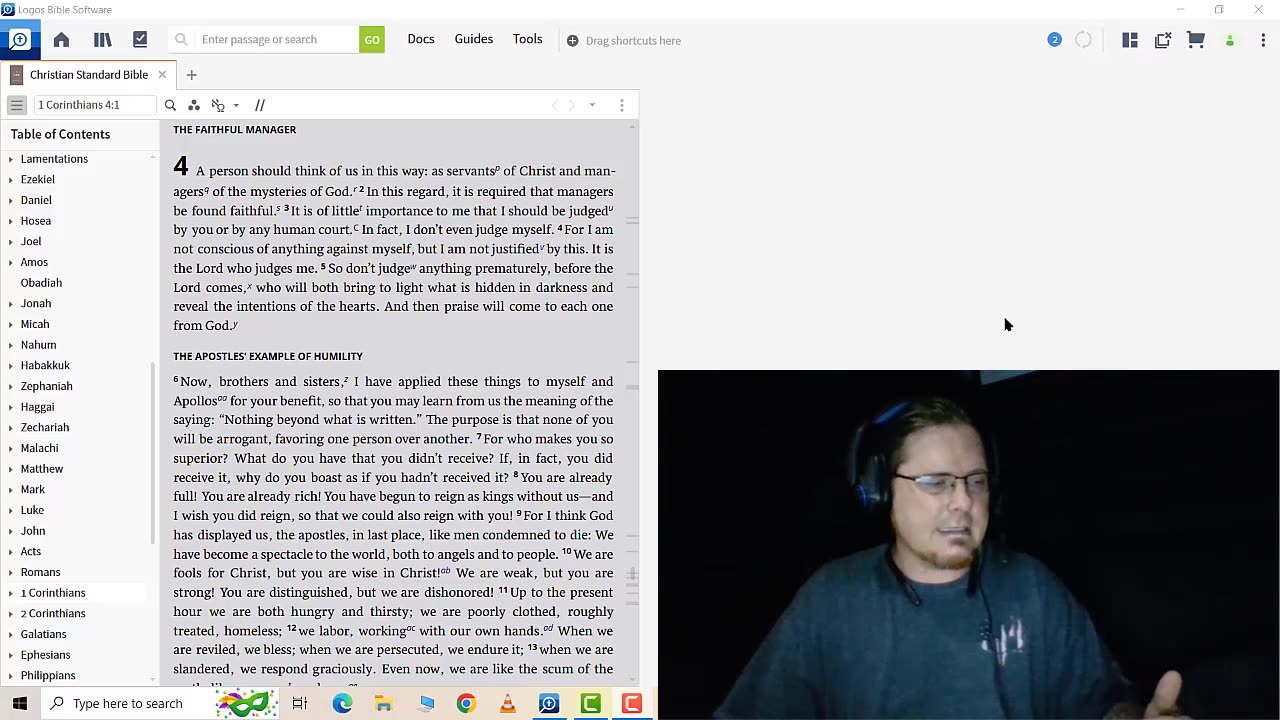The width and height of the screenshot is (1280, 720).
Task: Go back with the left arrow
Action: pyautogui.click(x=556, y=105)
